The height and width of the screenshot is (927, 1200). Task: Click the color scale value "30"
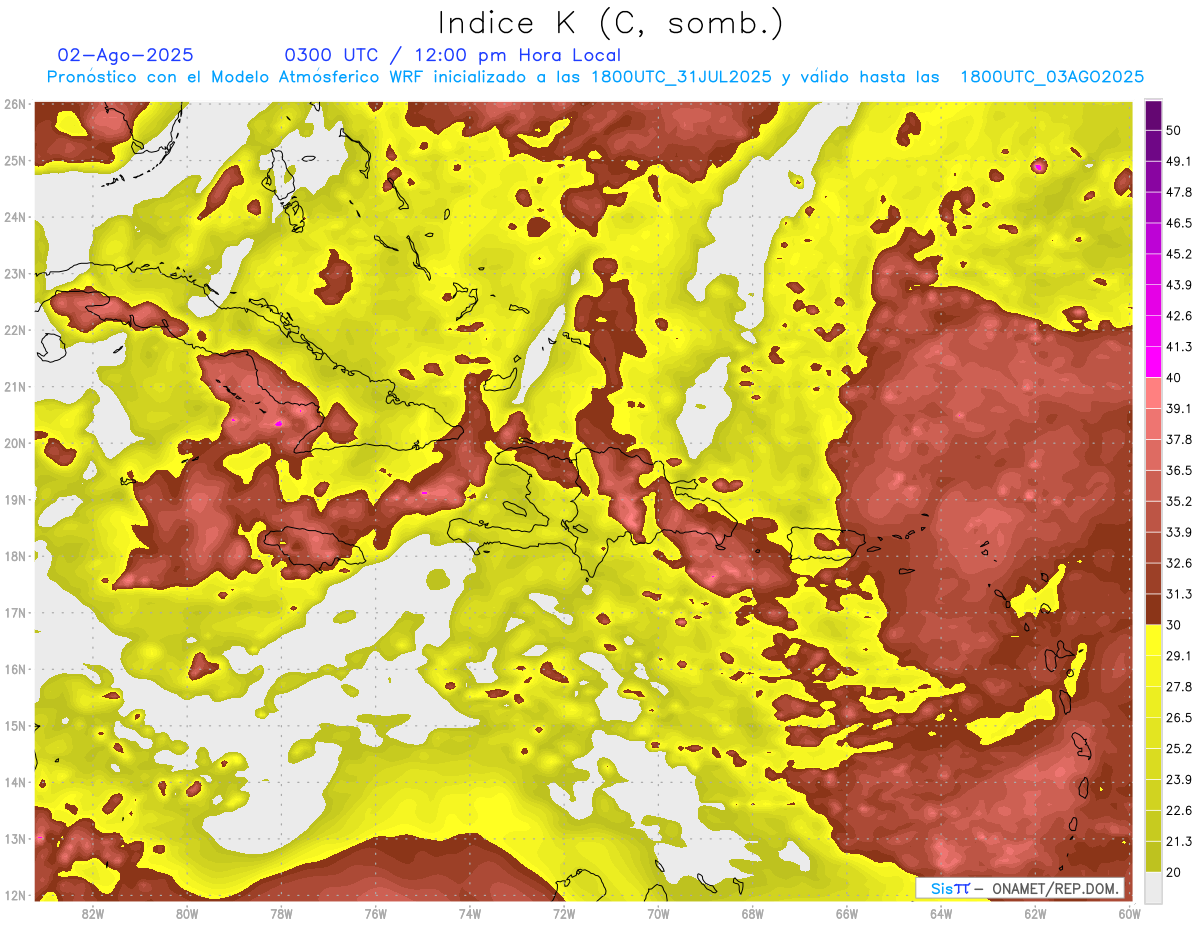coord(1174,625)
